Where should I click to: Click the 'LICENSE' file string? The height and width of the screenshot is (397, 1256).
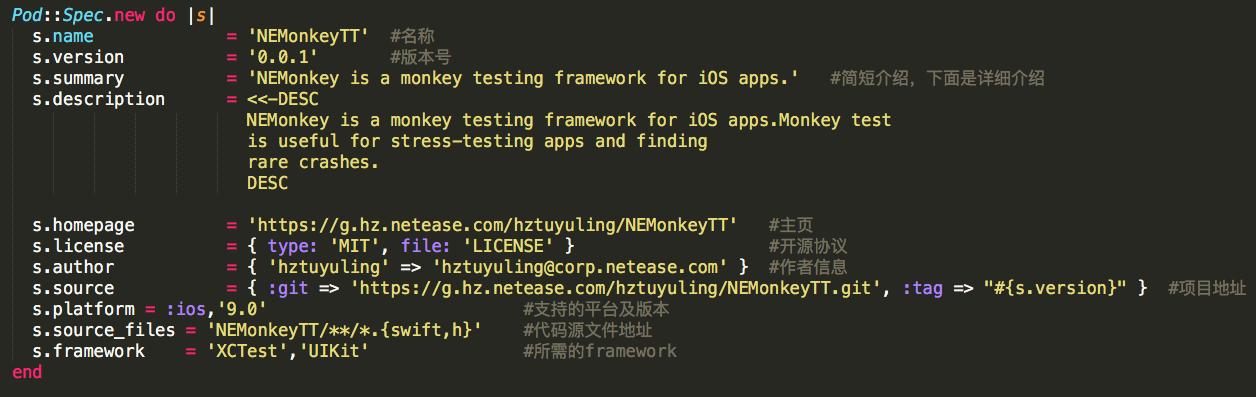click(x=508, y=246)
